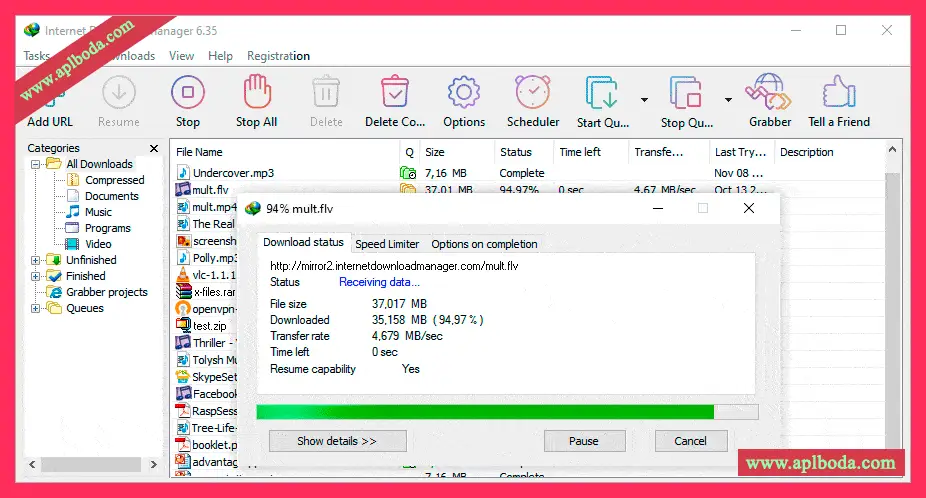The image size is (926, 498).
Task: Click the Stop All hand icon
Action: tap(256, 93)
